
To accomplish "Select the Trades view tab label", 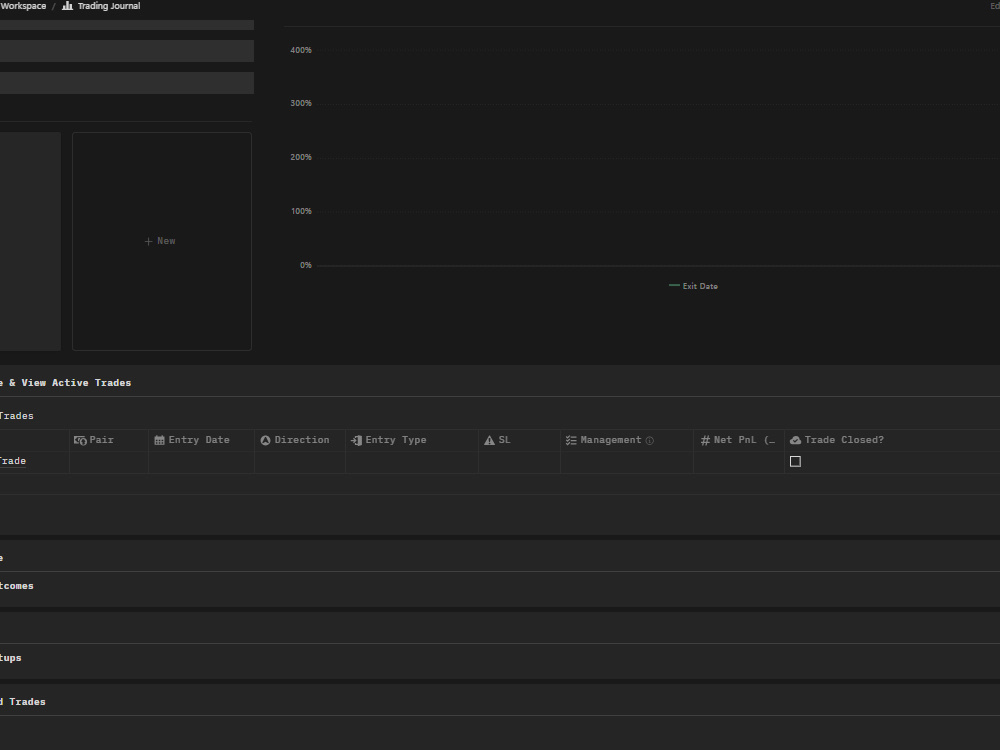I will pos(17,416).
